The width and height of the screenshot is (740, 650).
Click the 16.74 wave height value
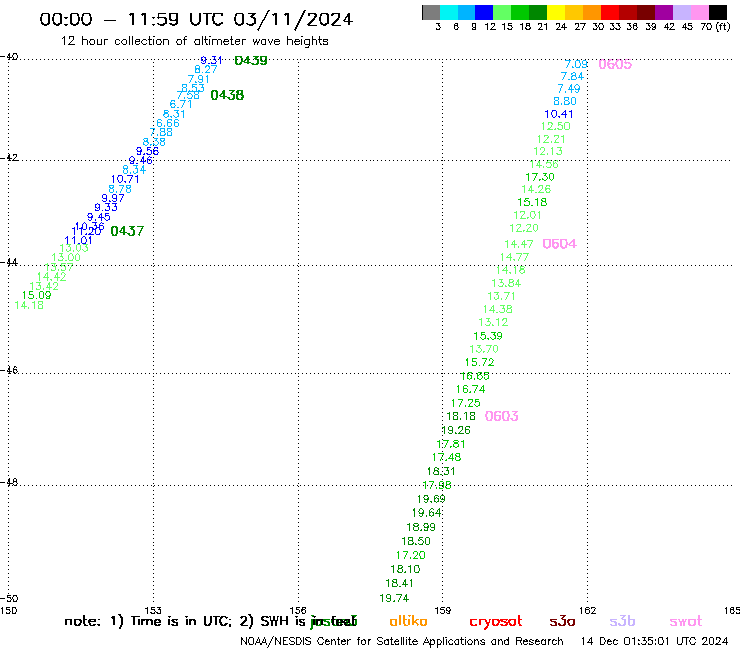coord(471,389)
